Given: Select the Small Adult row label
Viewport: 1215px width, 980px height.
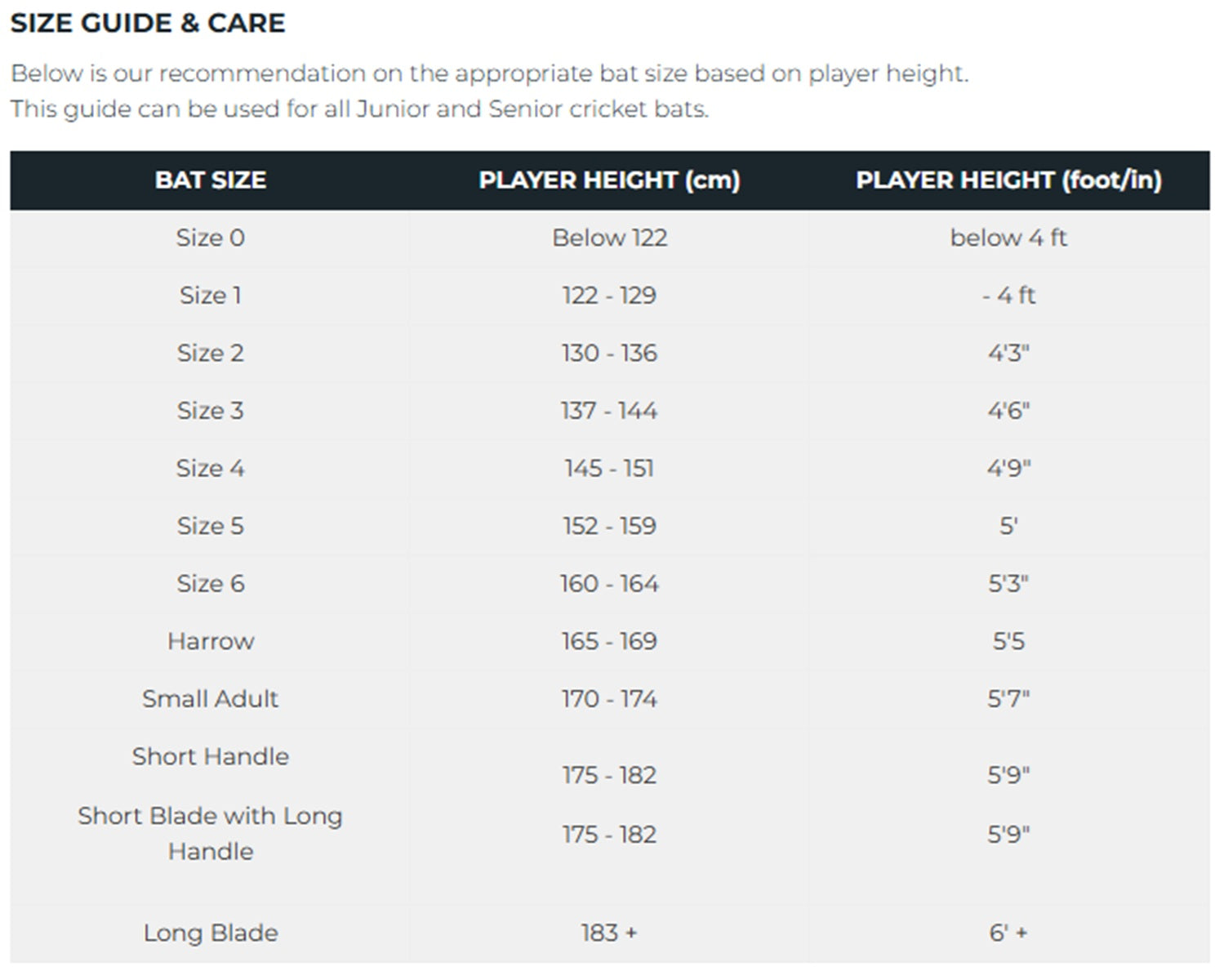Looking at the screenshot, I should coord(210,699).
